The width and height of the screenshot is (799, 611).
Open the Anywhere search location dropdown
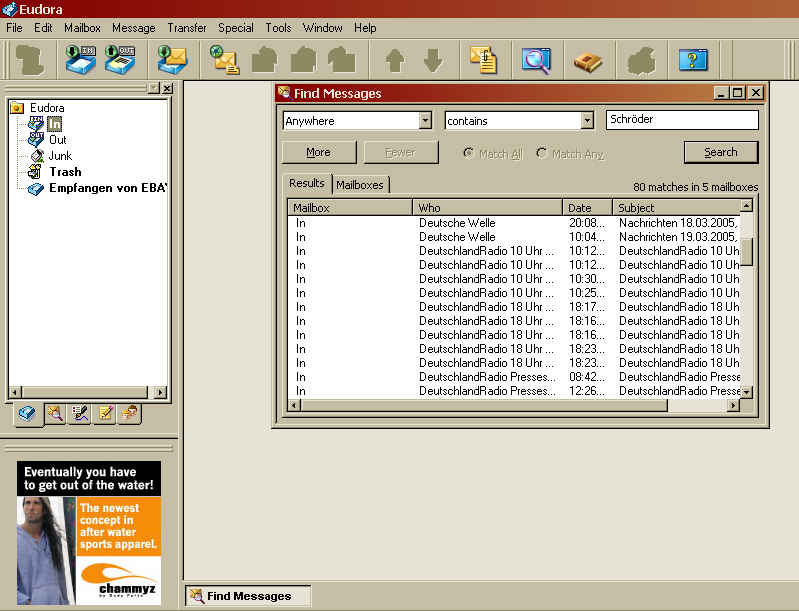425,121
